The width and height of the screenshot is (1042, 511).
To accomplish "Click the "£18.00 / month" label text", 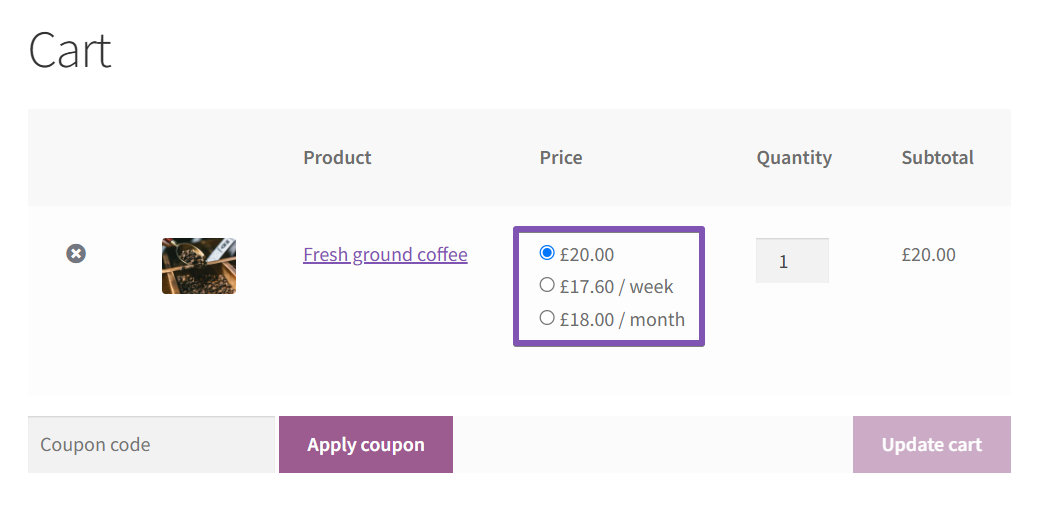I will tap(622, 320).
